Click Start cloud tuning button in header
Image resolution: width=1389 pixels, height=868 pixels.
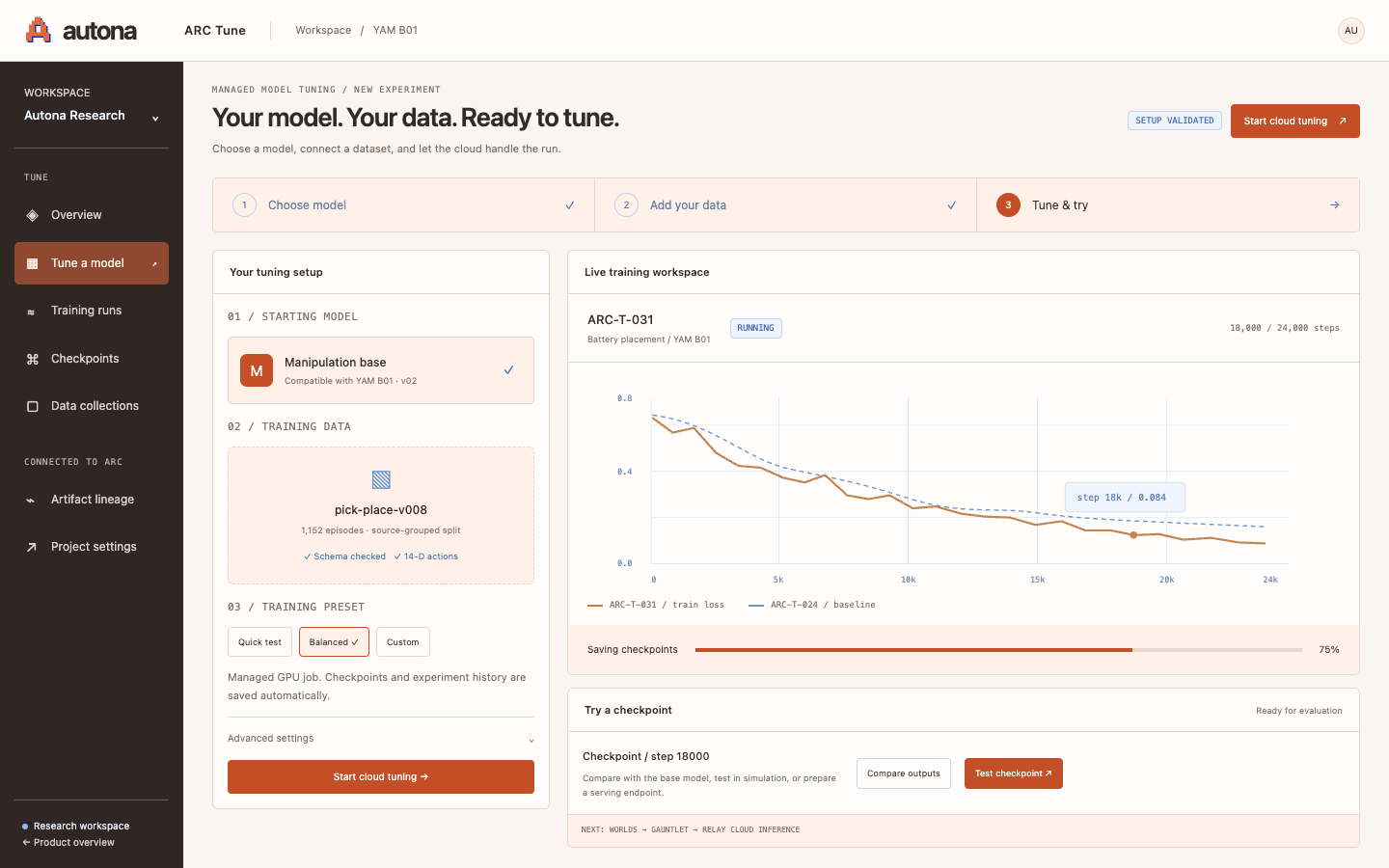click(x=1295, y=122)
